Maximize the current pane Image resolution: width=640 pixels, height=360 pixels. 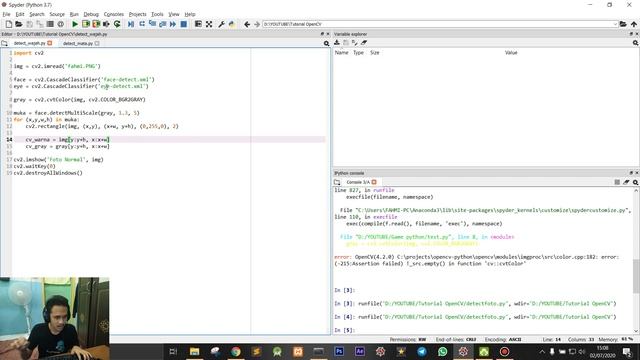pos(198,24)
